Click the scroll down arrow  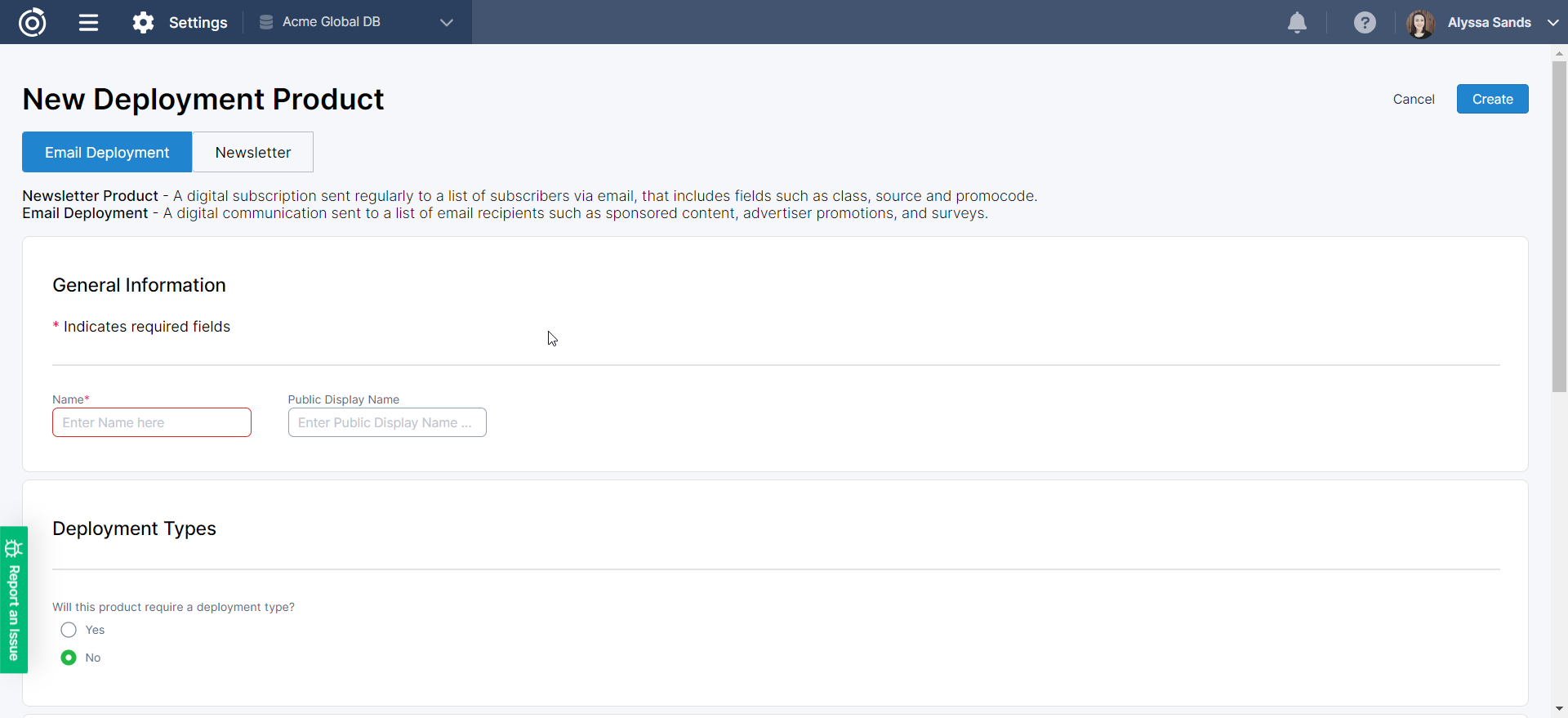[x=1559, y=709]
